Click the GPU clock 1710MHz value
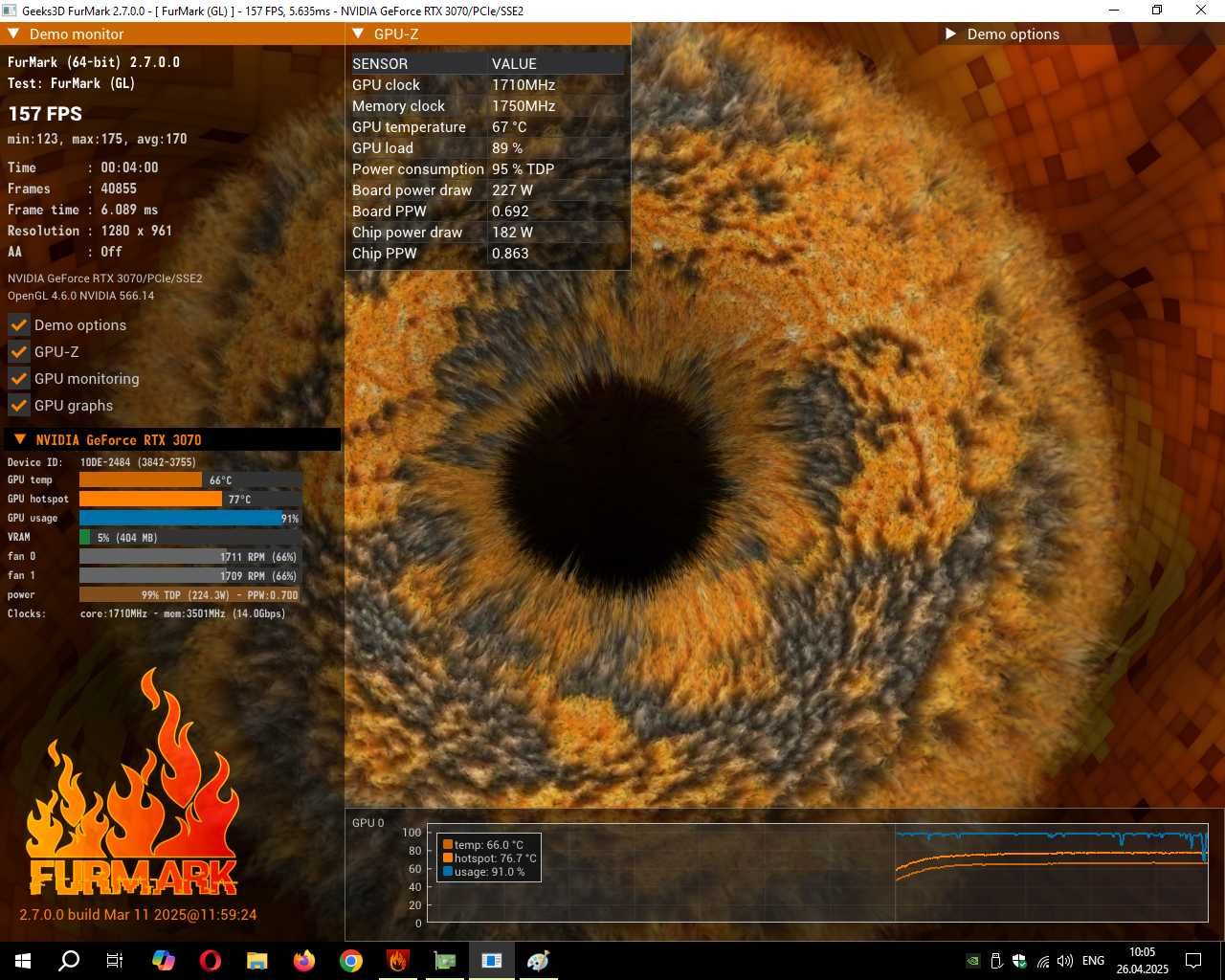Screen dimensions: 1225x980 [x=523, y=85]
